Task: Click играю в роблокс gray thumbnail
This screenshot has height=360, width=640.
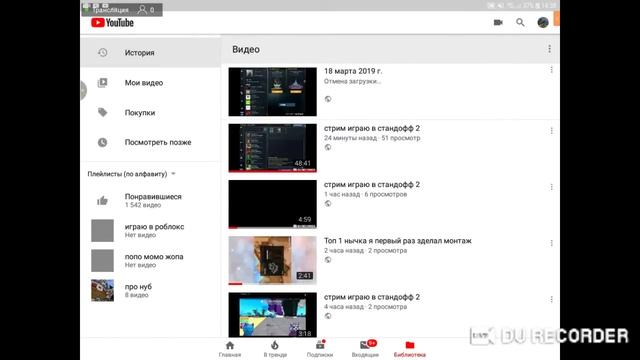Action: click(102, 231)
